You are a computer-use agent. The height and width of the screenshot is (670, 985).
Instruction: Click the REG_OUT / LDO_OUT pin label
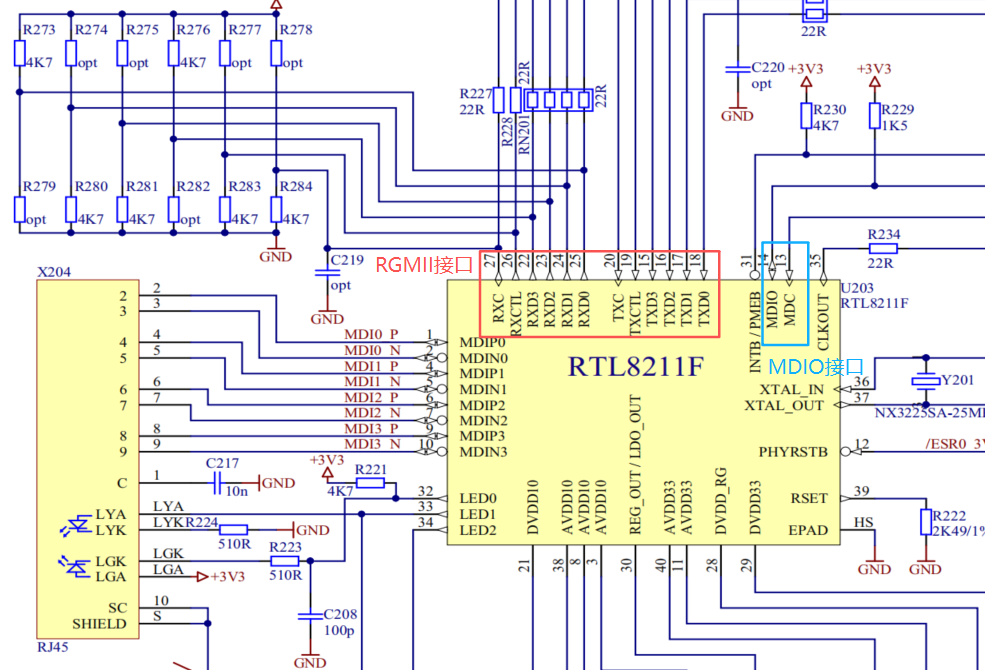pos(634,465)
